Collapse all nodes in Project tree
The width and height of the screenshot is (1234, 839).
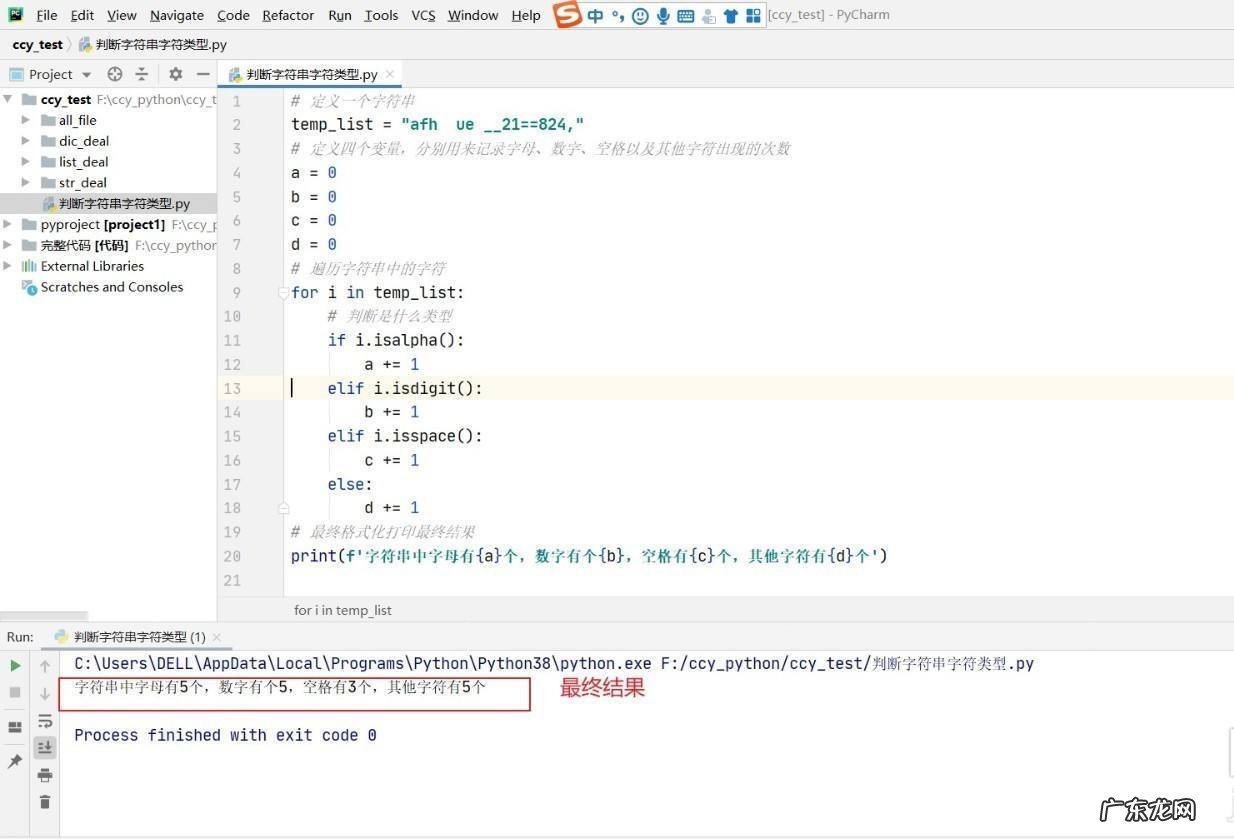coord(143,74)
